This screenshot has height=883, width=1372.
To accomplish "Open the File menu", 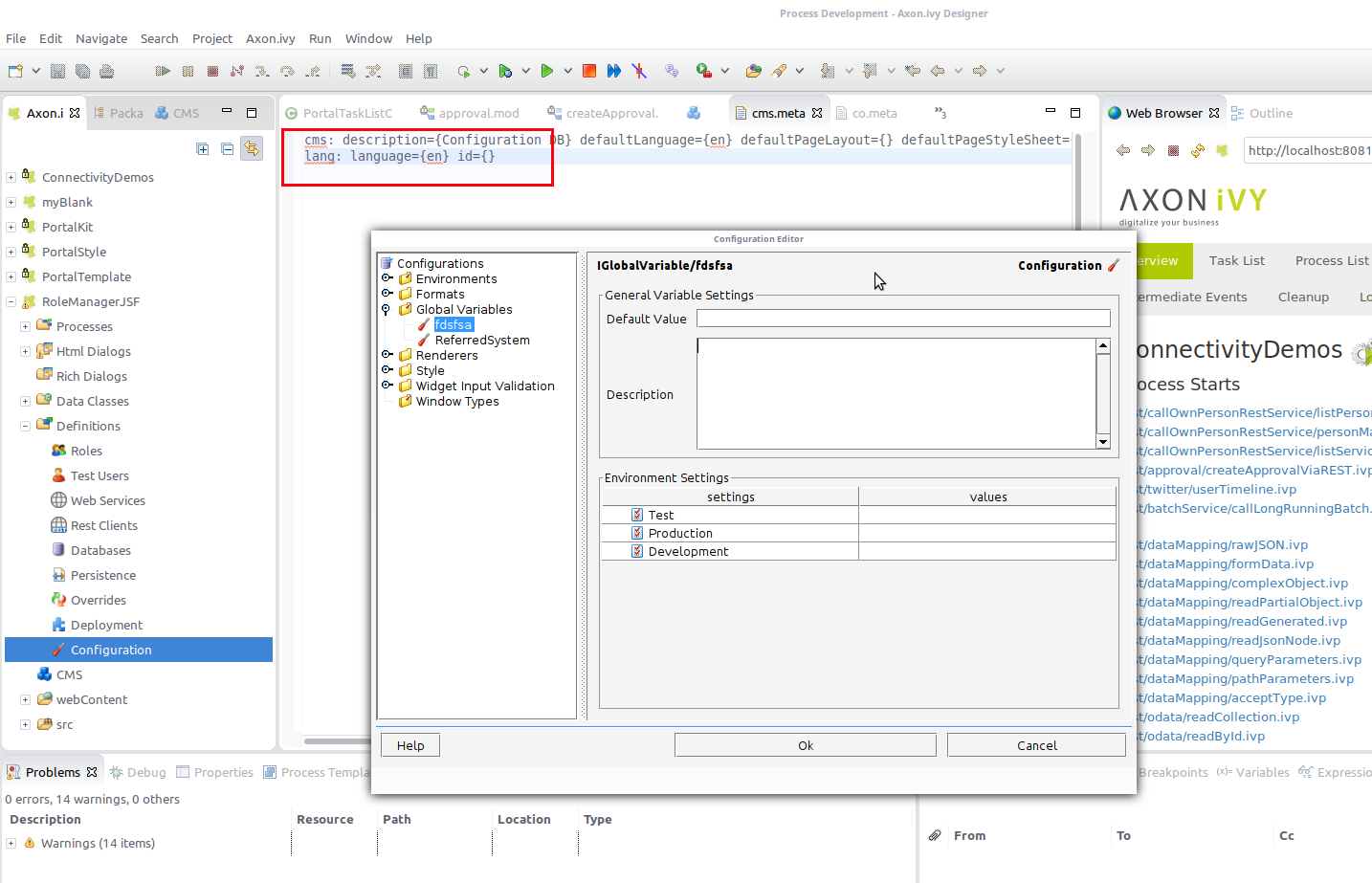I will [16, 38].
